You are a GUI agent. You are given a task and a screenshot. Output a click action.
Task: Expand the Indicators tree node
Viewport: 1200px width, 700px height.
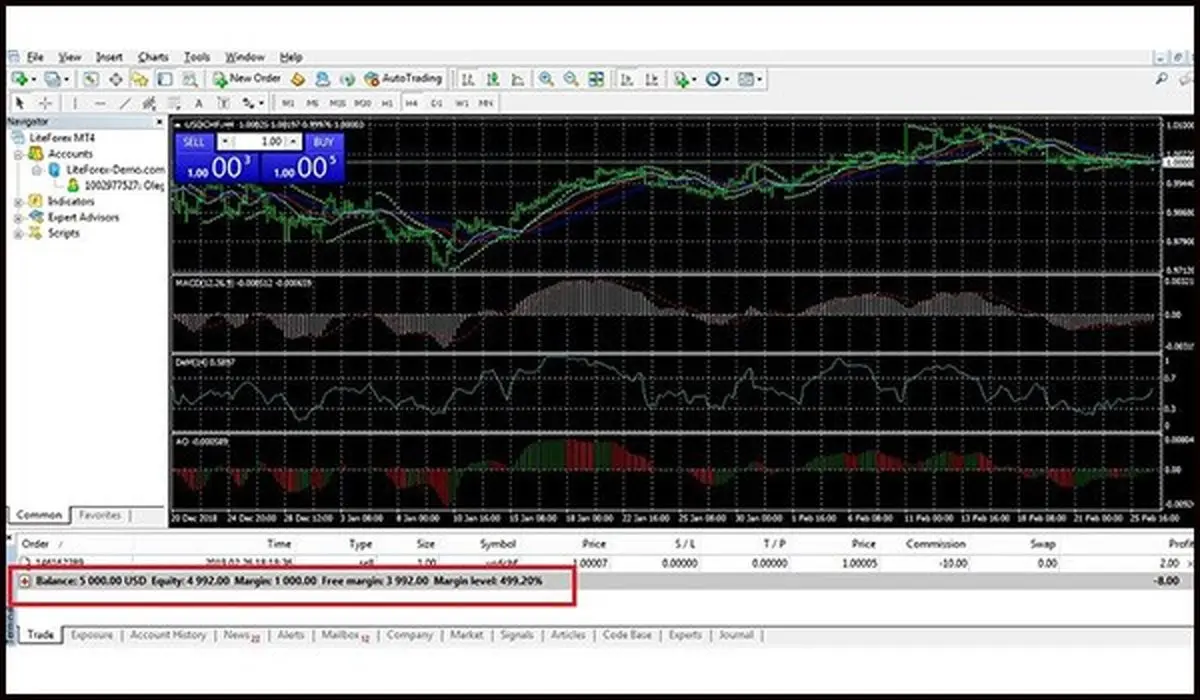(19, 202)
